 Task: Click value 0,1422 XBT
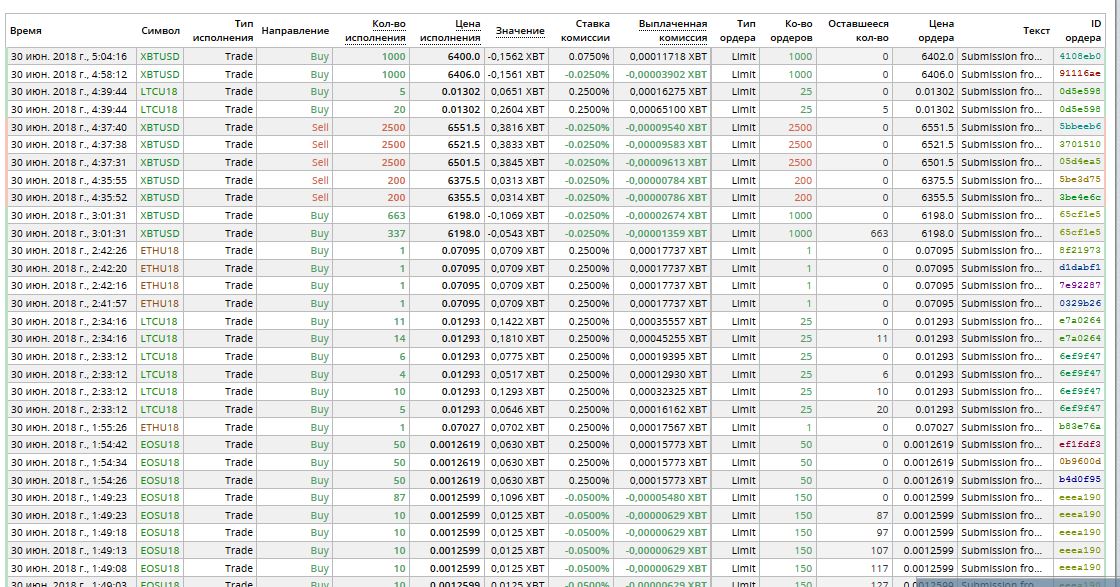click(x=517, y=321)
